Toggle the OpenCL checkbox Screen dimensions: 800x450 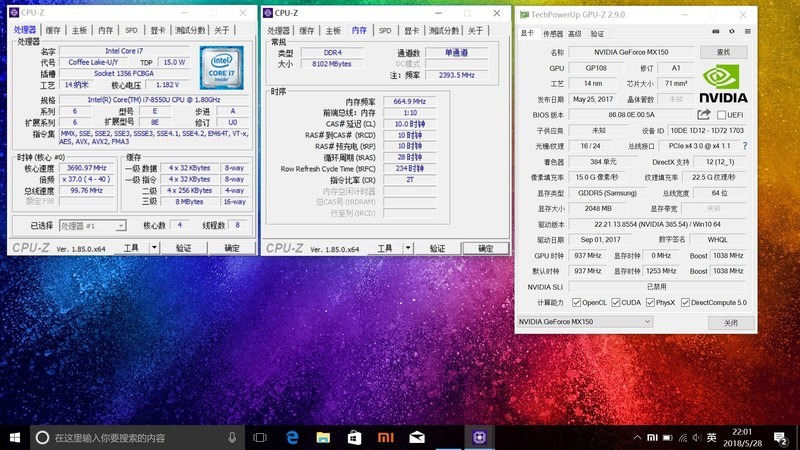coord(577,303)
